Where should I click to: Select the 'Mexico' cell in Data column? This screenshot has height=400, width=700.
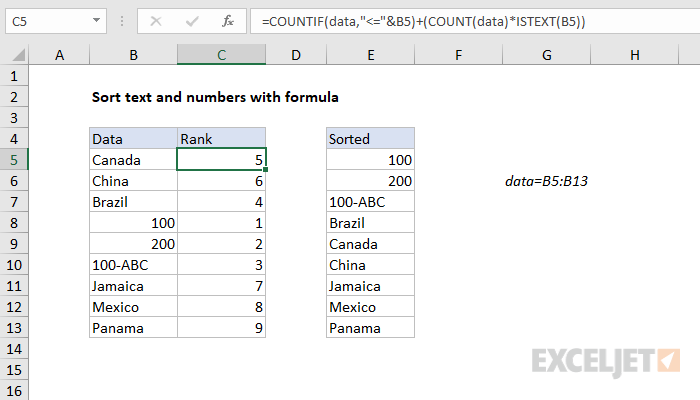click(133, 307)
